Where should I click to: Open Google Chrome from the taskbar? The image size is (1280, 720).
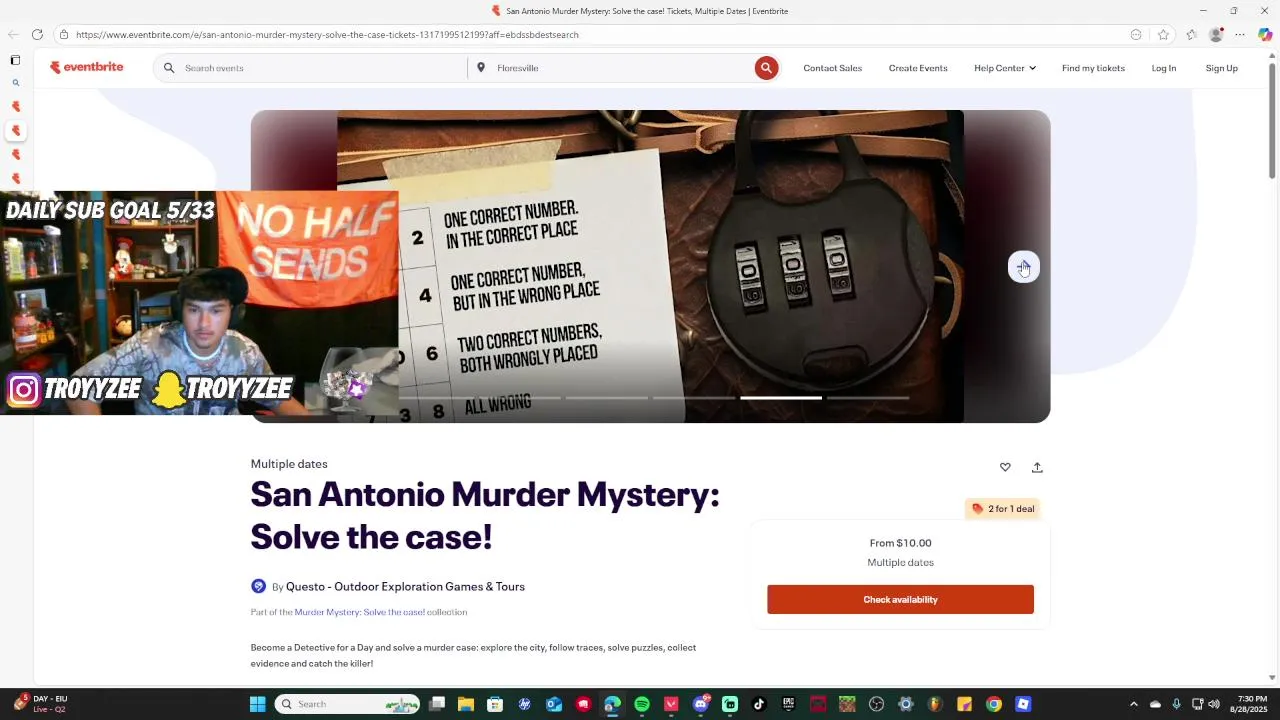click(994, 704)
